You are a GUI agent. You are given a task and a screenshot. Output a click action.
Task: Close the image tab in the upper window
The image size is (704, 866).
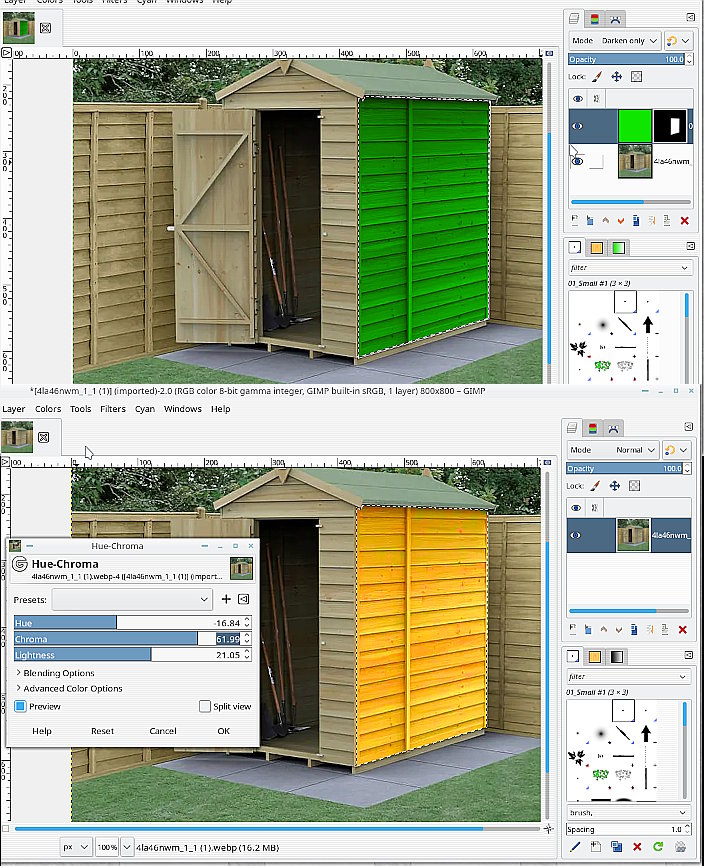click(x=46, y=28)
